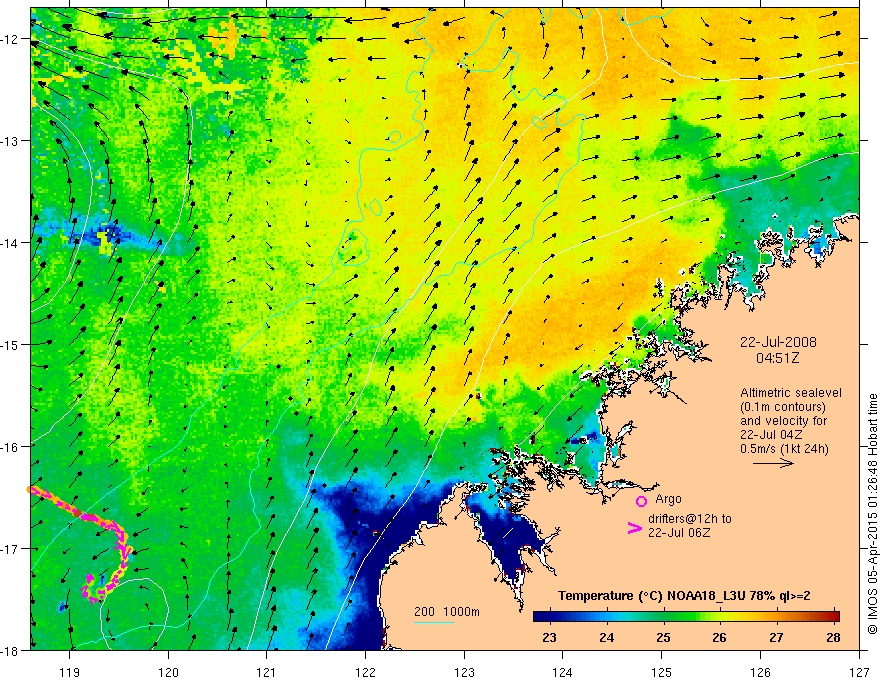Image resolution: width=880 pixels, height=680 pixels.
Task: Click the longitude axis label "124"
Action: click(x=563, y=672)
